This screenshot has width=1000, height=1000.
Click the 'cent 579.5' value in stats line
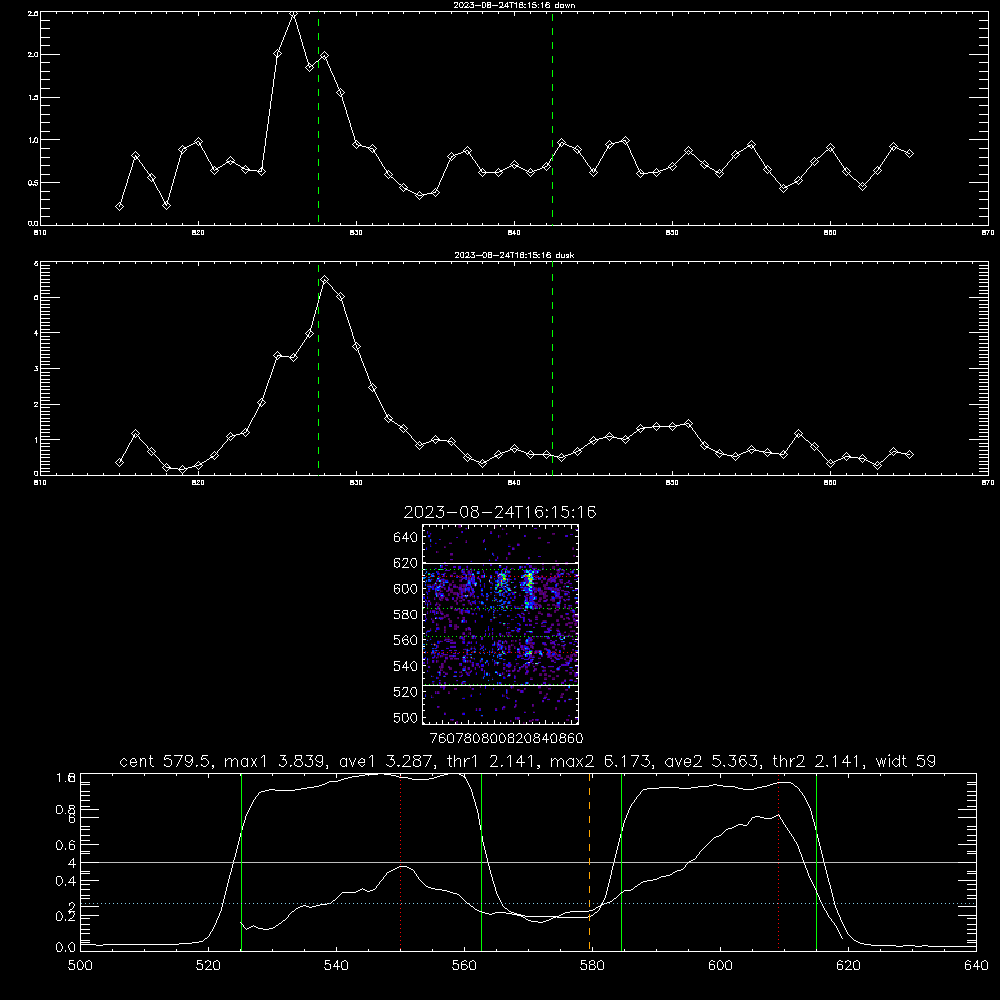168,761
